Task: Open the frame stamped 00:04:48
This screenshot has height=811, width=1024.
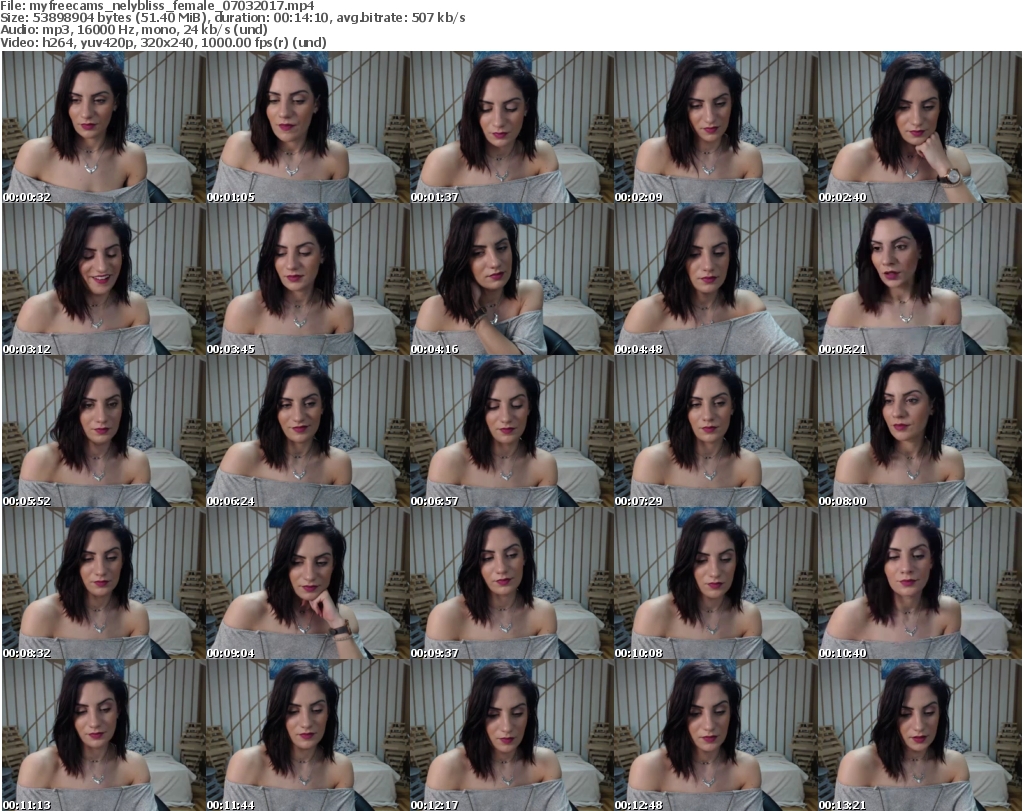Action: (716, 279)
